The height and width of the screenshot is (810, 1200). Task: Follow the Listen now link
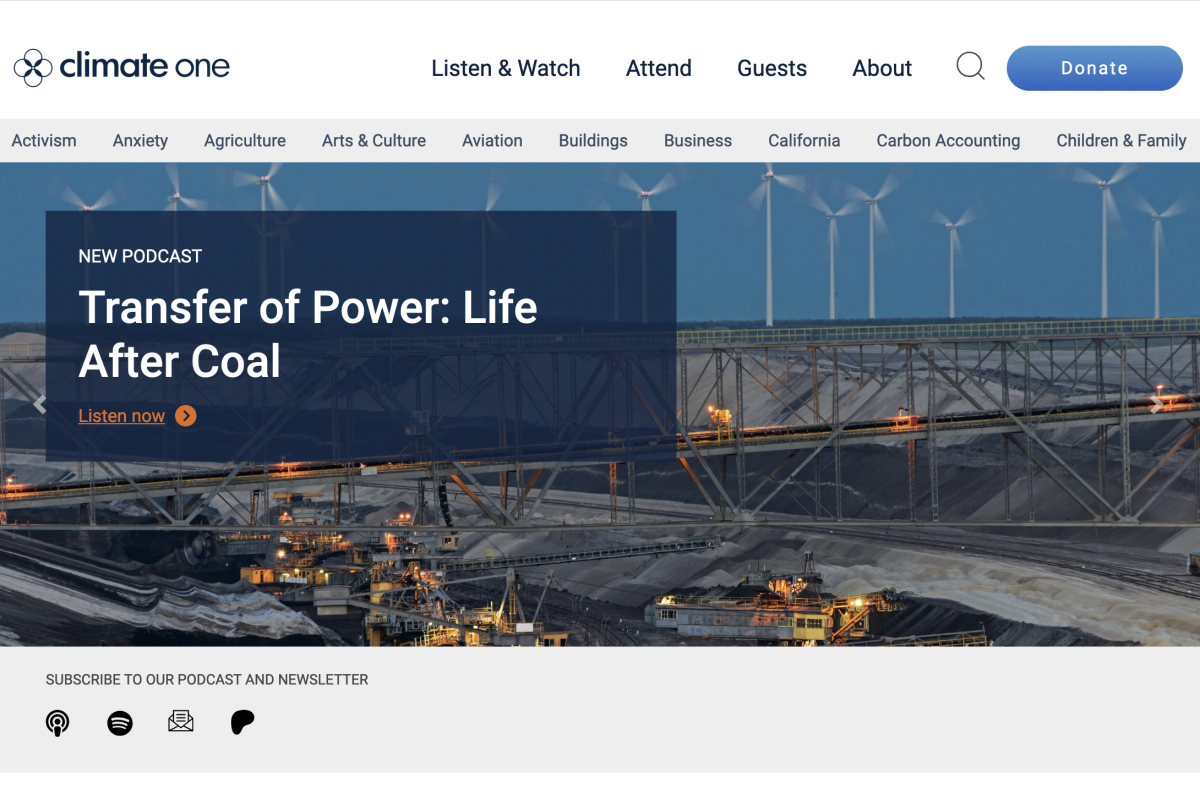coord(122,416)
